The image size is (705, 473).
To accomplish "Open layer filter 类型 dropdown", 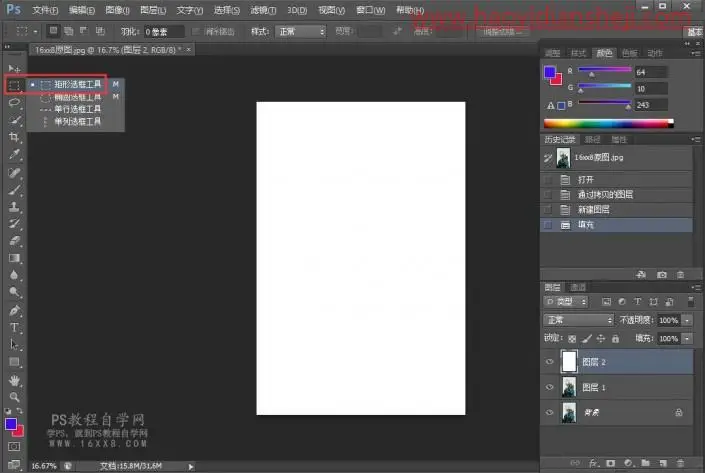I will (566, 301).
